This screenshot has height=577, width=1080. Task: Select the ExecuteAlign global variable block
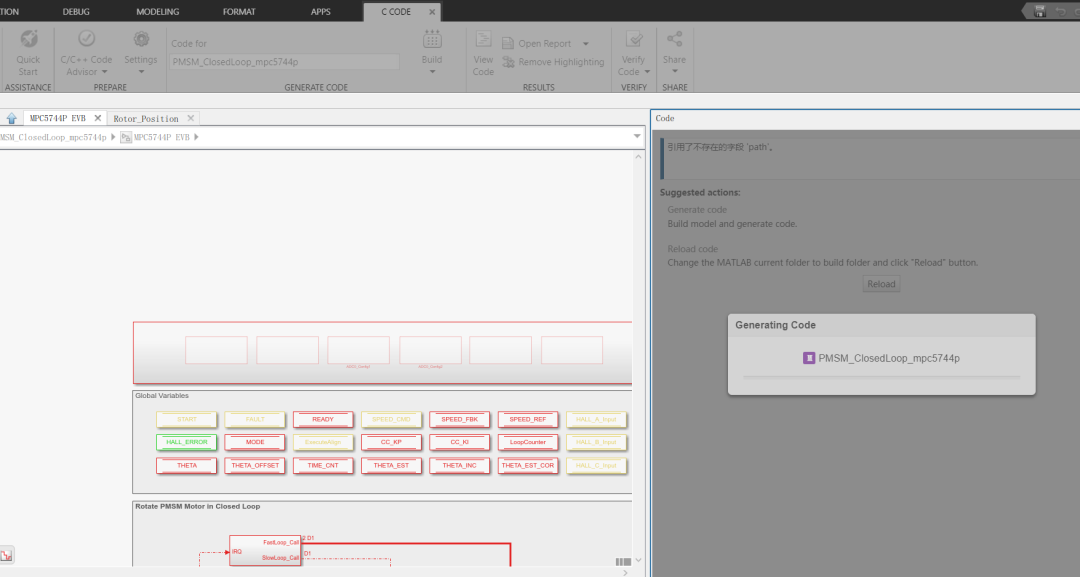(323, 442)
